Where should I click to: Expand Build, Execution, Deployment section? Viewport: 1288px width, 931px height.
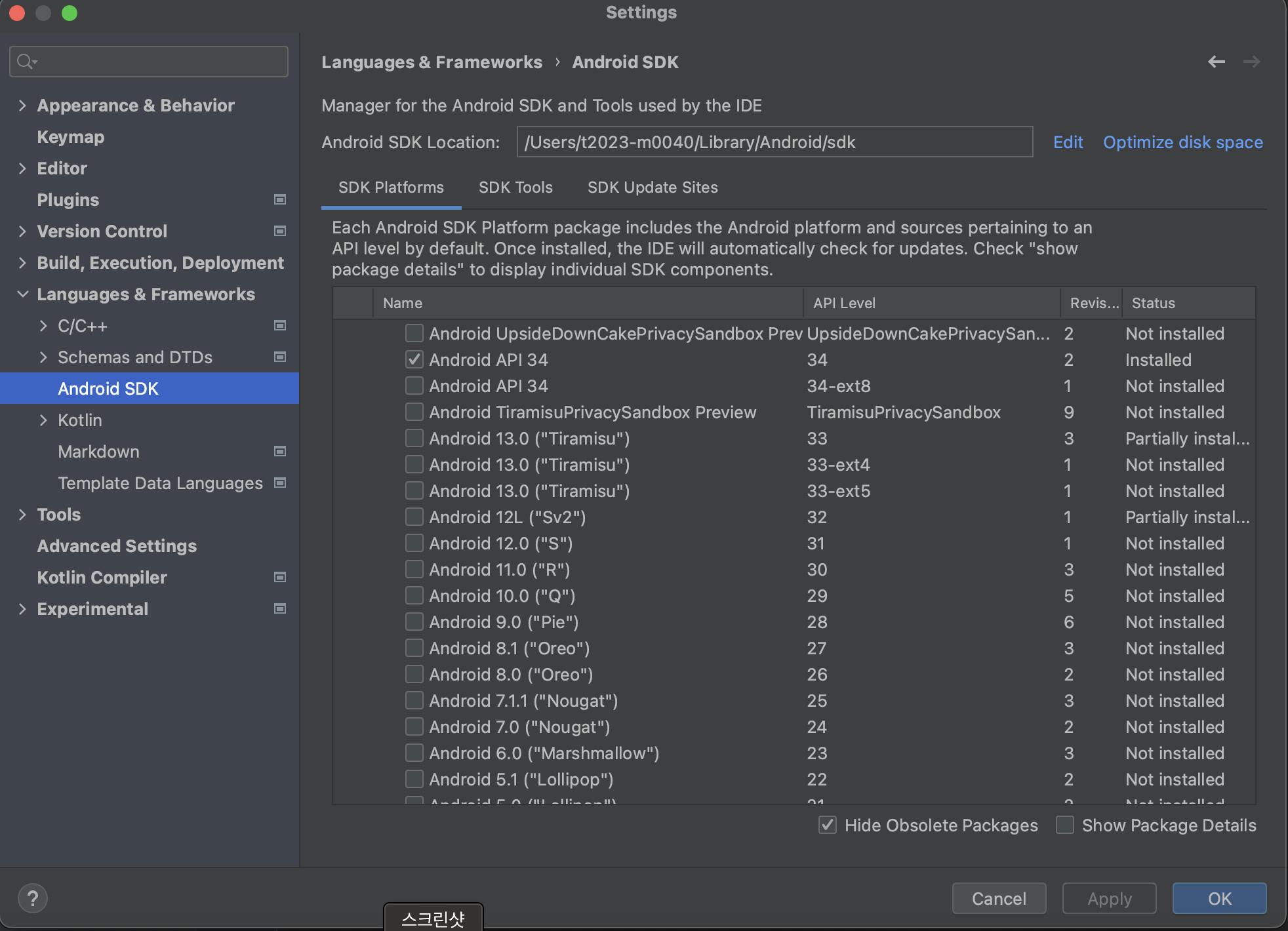point(22,262)
